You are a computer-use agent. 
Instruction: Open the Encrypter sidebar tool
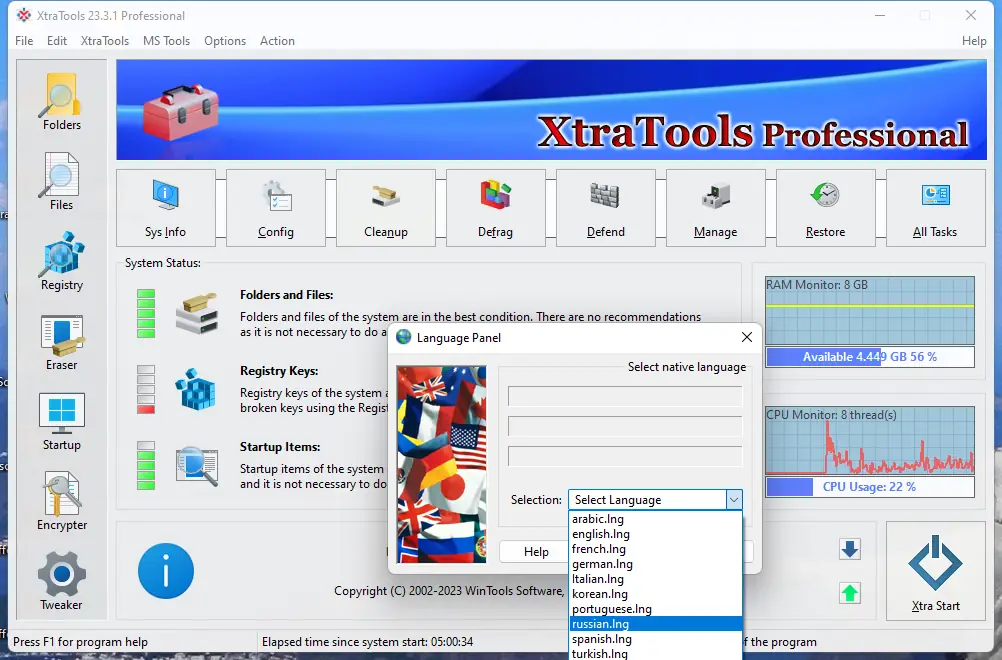coord(60,500)
